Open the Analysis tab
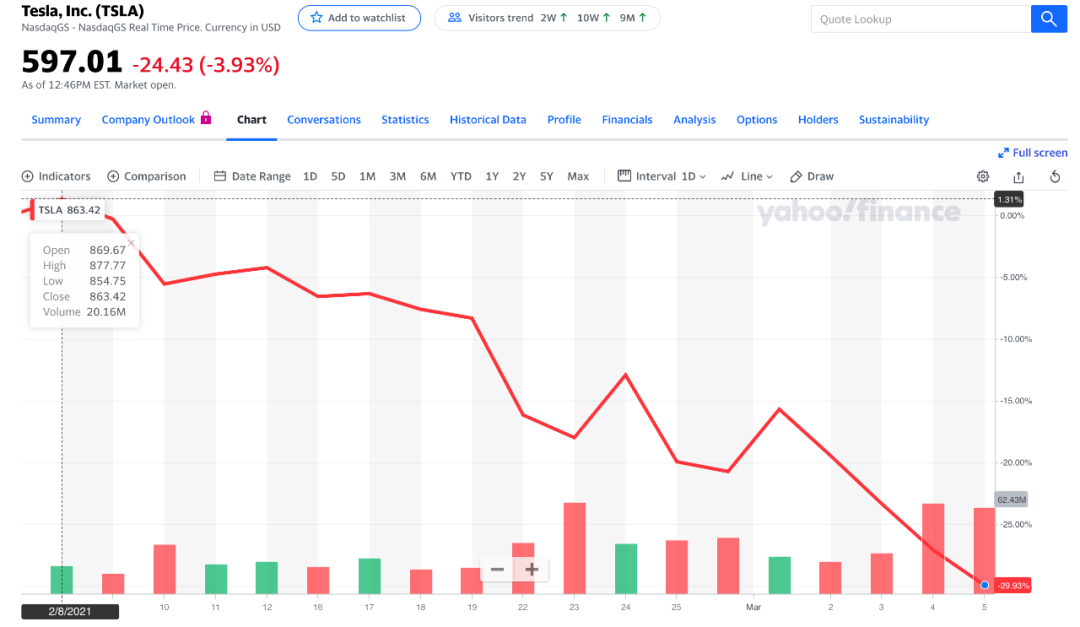The height and width of the screenshot is (627, 1080). 694,120
